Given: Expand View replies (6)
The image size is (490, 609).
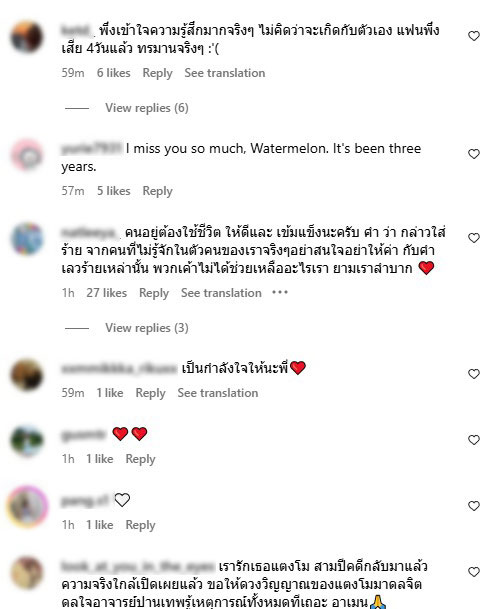Looking at the screenshot, I should pyautogui.click(x=147, y=108).
